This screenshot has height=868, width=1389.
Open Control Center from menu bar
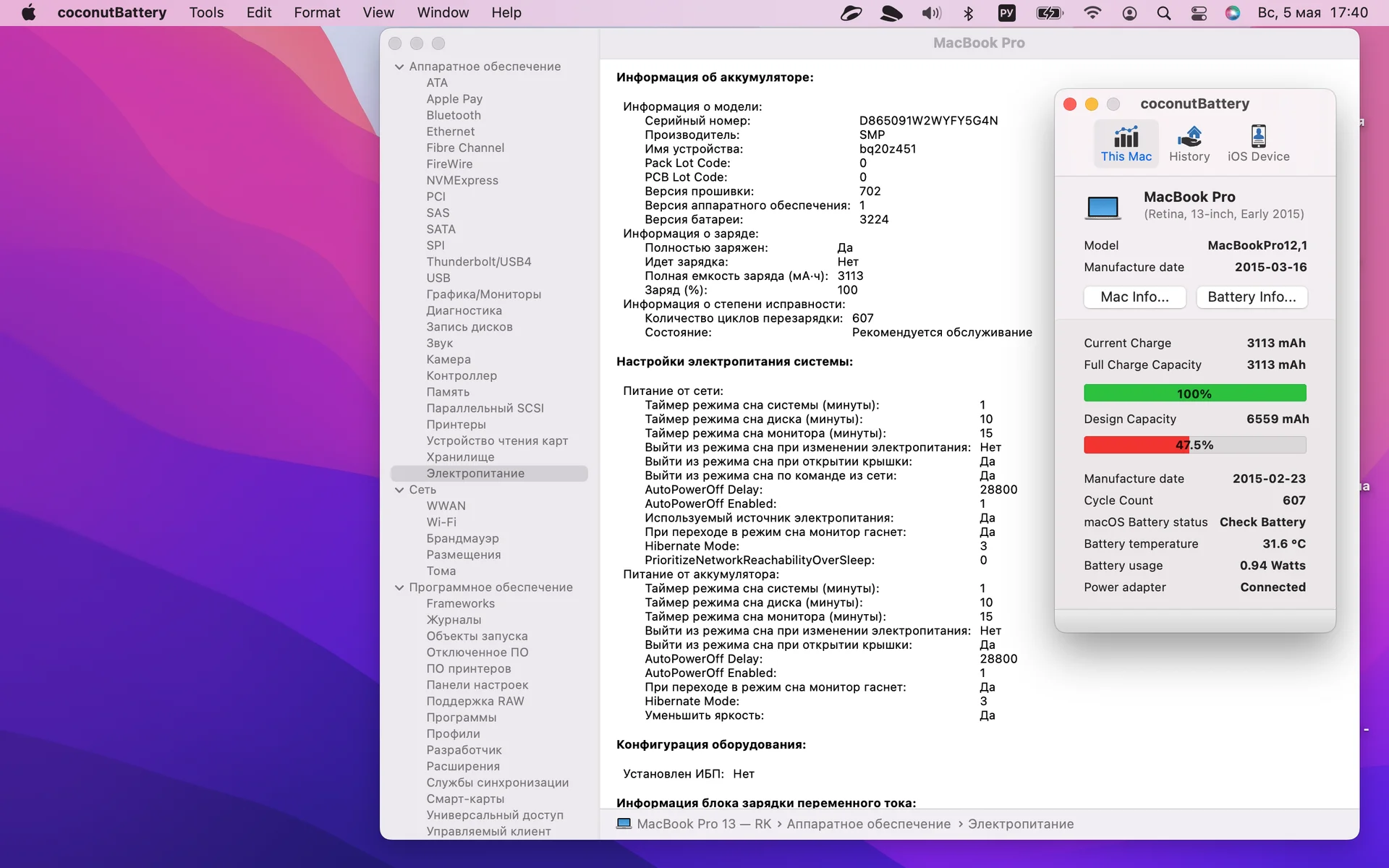click(x=1199, y=12)
